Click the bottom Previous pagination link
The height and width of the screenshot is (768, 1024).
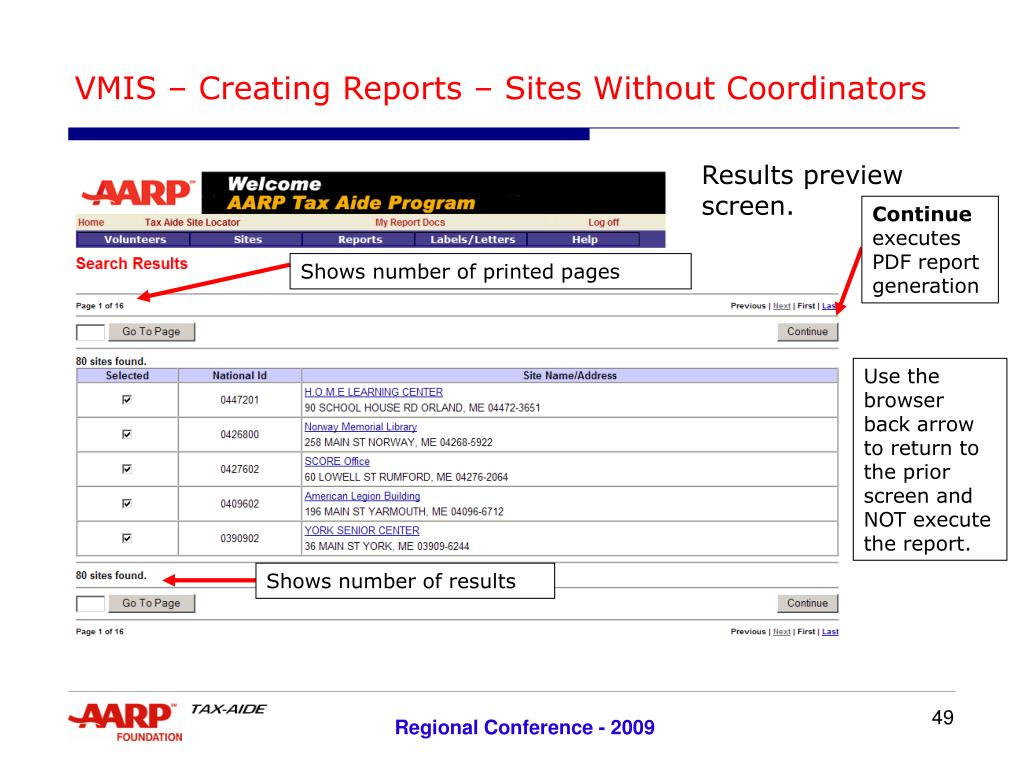[748, 632]
